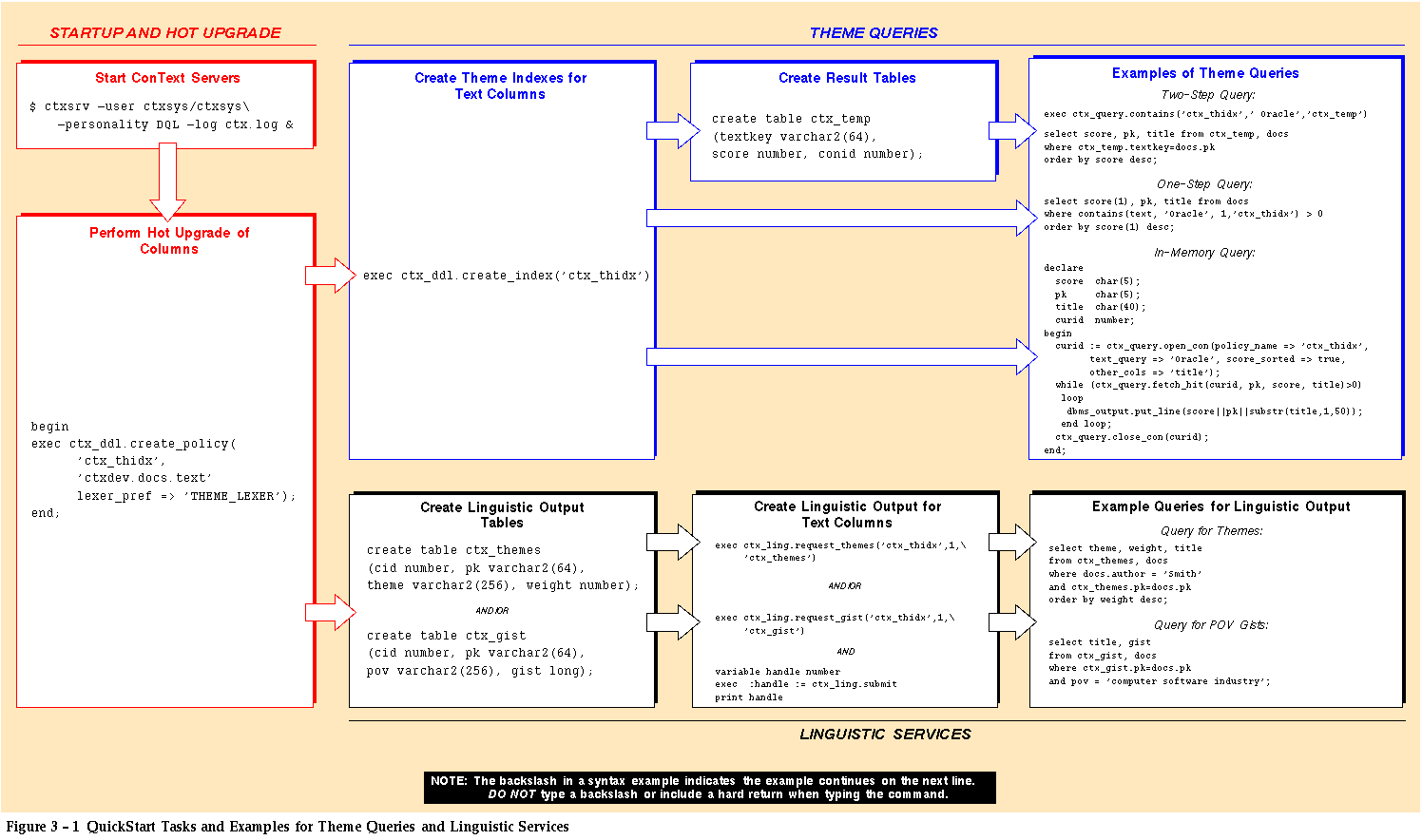Viewport: 1422px width, 840px height.
Task: Click the black arrow pointing to request_gist command
Action: tap(673, 622)
